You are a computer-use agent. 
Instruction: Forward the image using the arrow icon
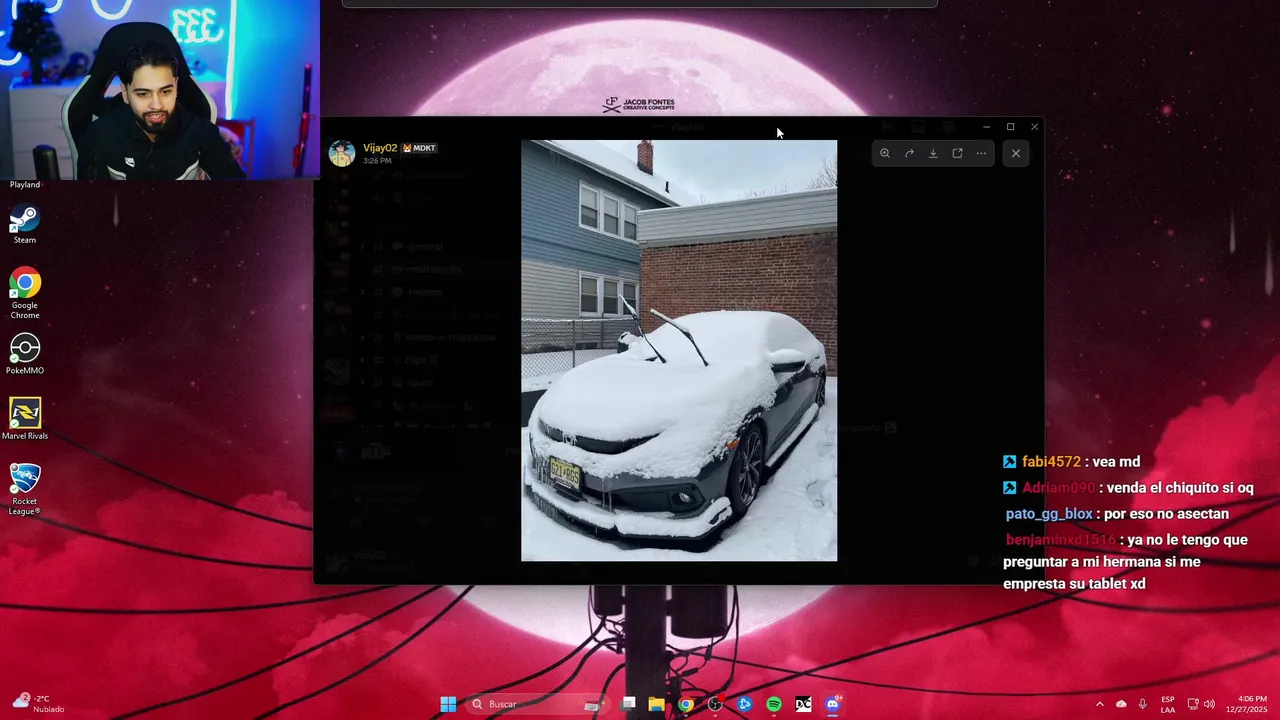[x=909, y=153]
